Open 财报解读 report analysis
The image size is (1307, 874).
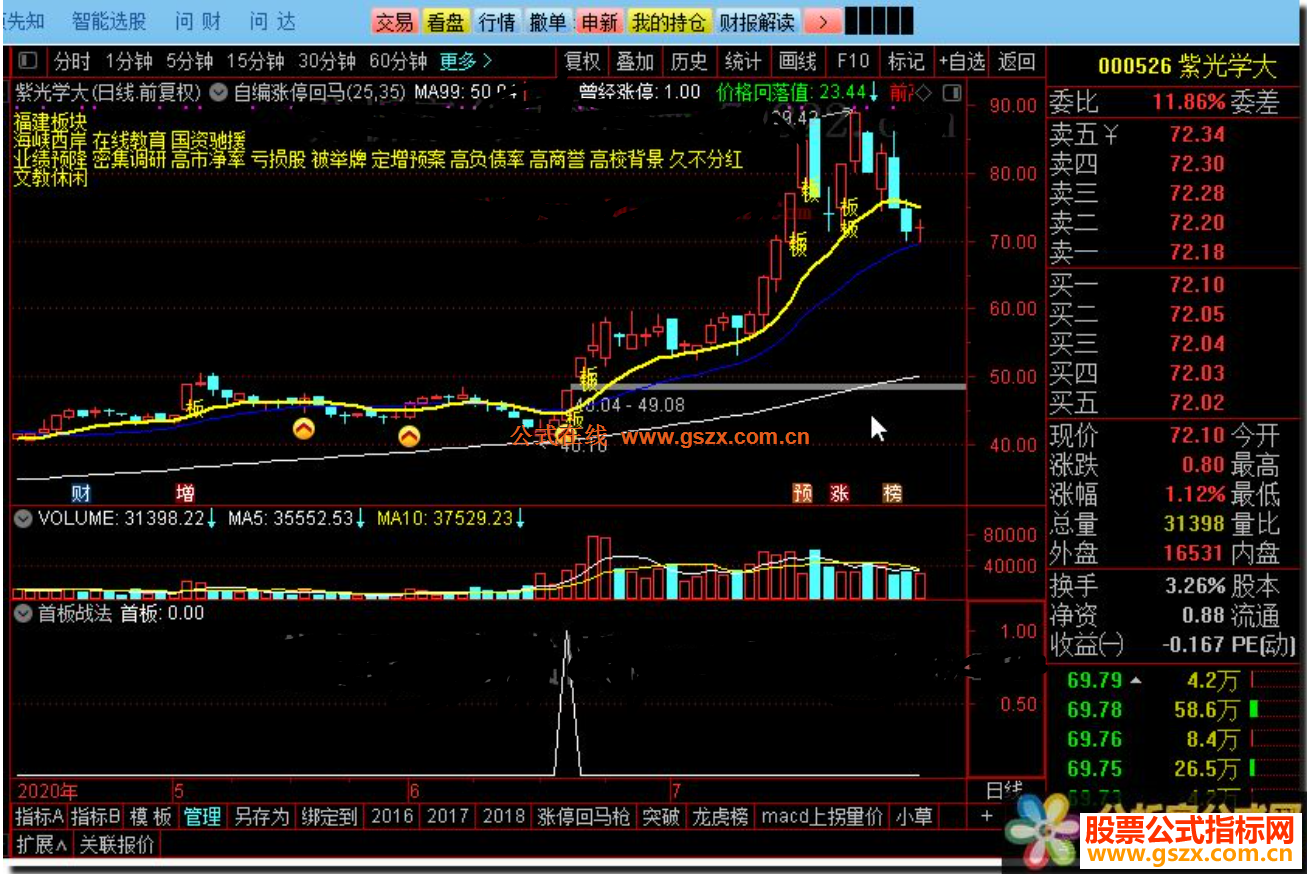click(758, 21)
